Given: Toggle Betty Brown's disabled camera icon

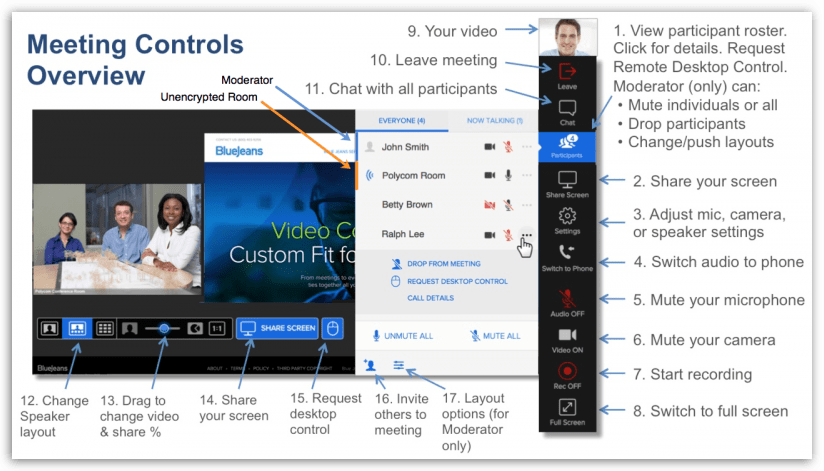Looking at the screenshot, I should pos(490,204).
